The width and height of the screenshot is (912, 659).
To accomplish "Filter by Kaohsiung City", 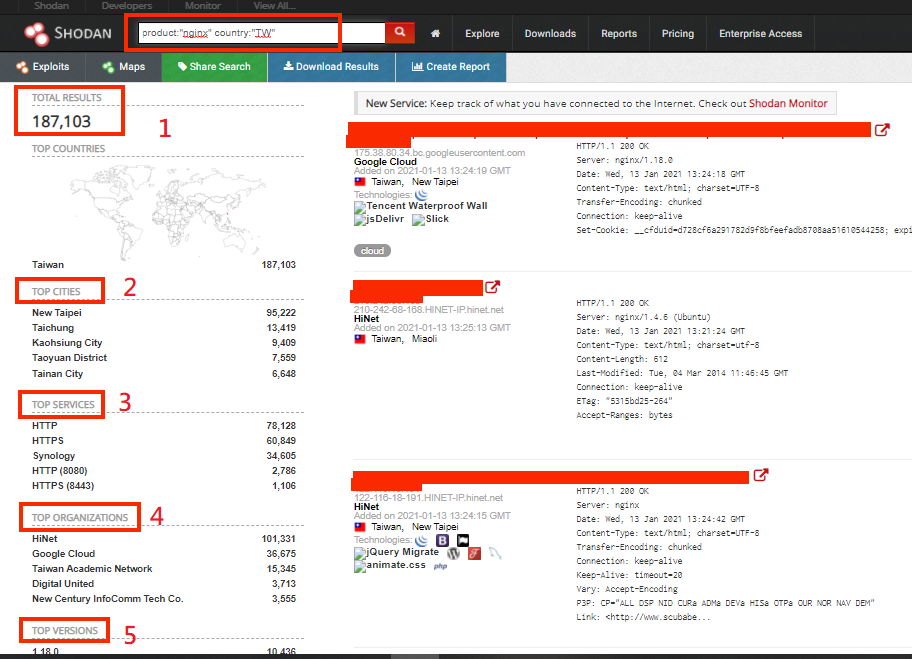I will [x=67, y=343].
